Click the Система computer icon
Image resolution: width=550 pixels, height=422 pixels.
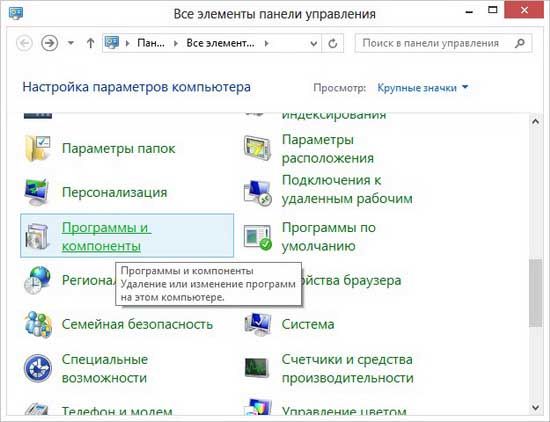(x=258, y=324)
